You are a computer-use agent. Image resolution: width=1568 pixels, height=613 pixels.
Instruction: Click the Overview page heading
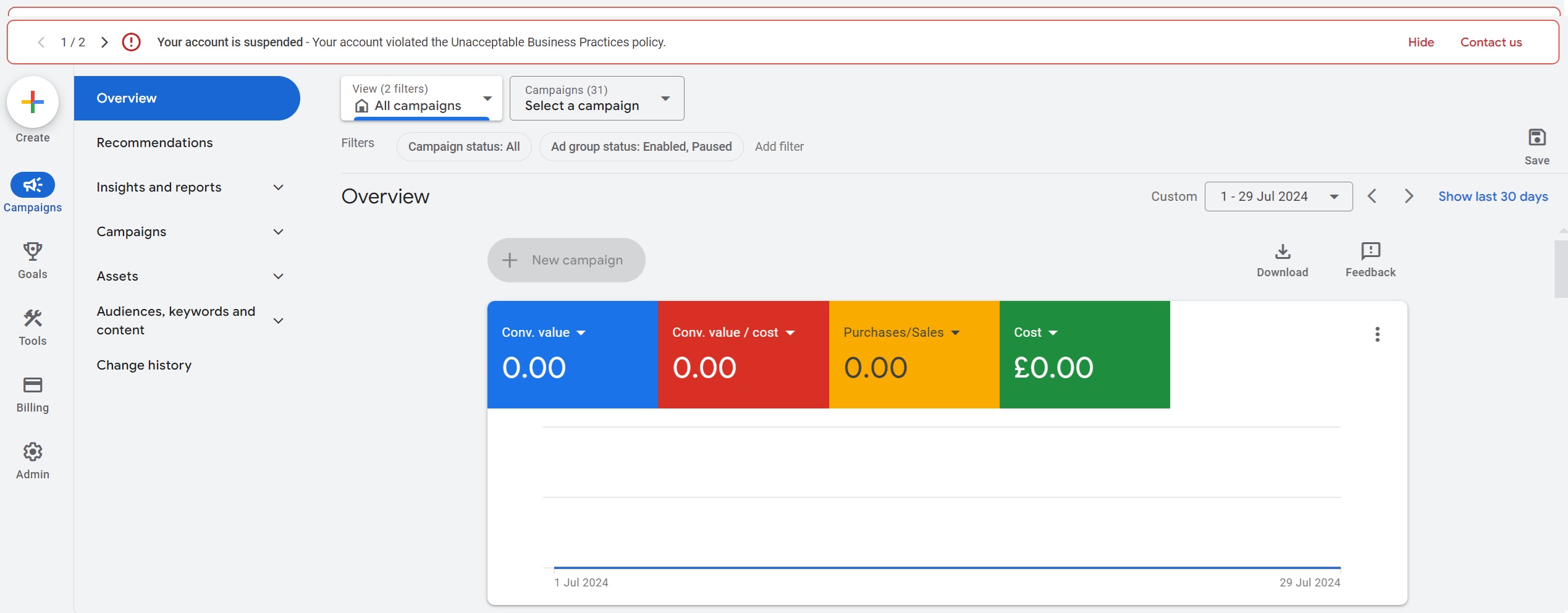point(386,197)
